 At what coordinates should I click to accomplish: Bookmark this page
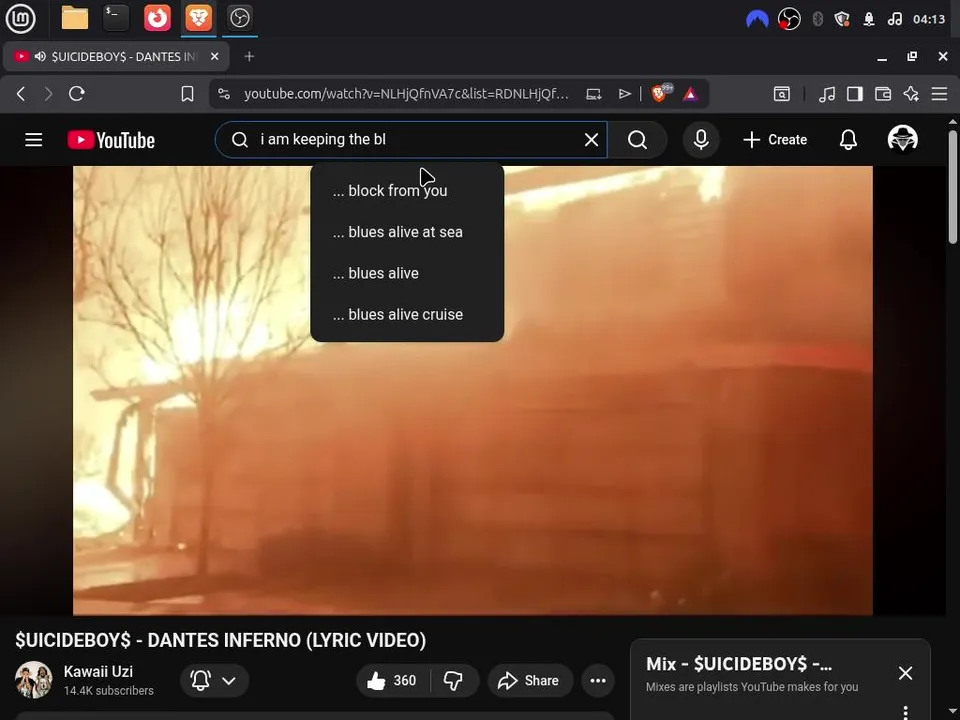point(187,94)
